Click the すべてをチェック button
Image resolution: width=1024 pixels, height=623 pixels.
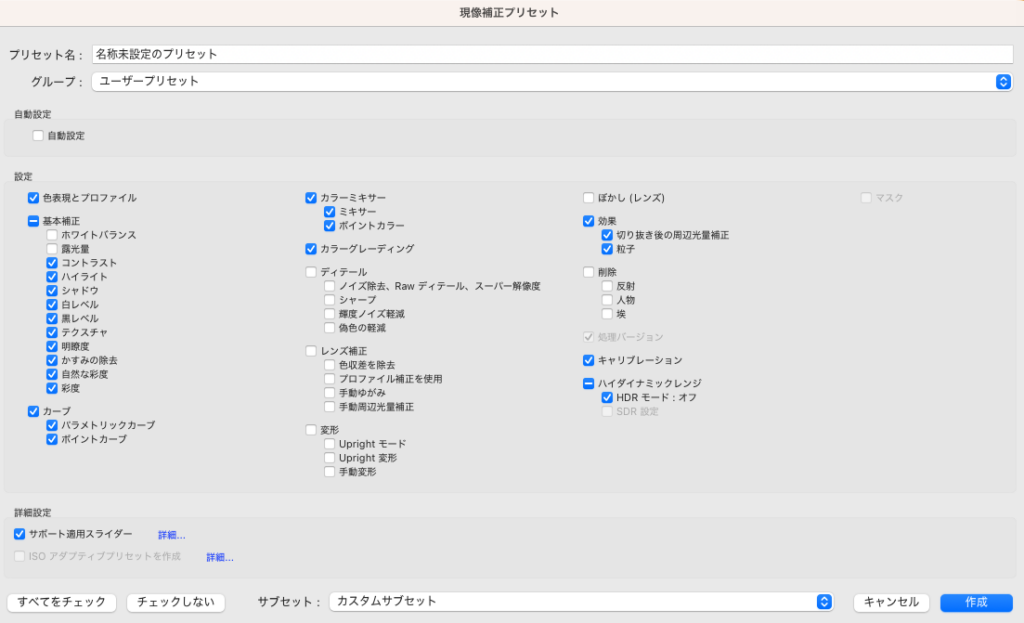[61, 601]
